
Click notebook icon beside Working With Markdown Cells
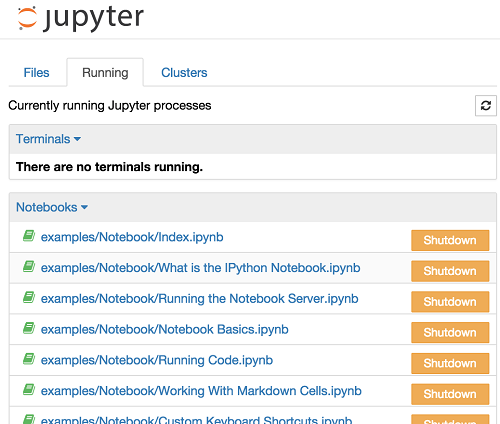point(29,389)
